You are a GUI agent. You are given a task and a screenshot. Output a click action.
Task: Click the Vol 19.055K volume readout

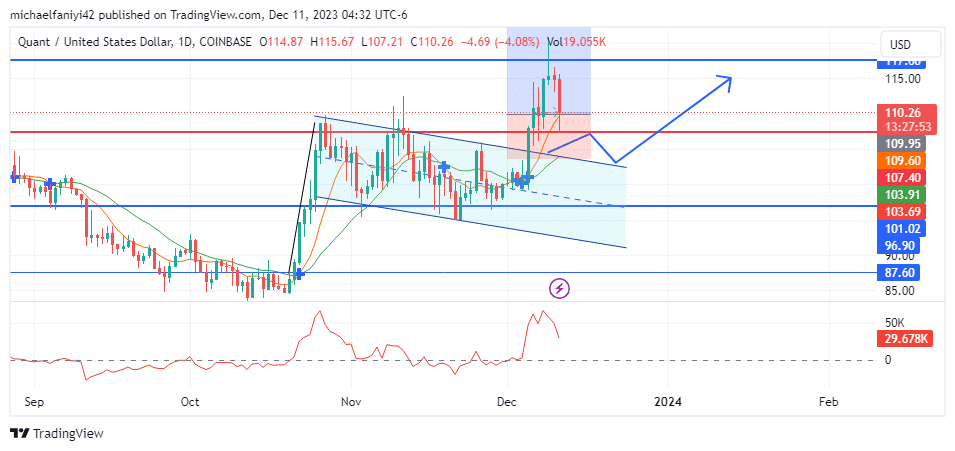click(576, 42)
